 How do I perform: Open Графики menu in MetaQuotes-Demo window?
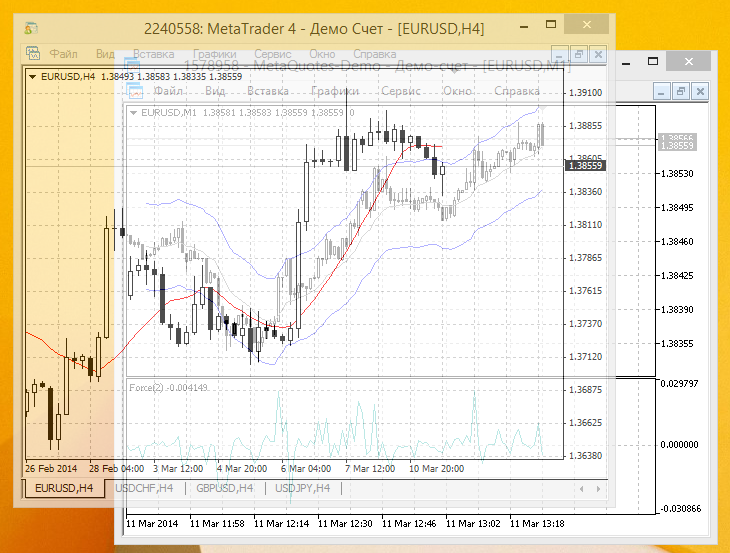335,91
